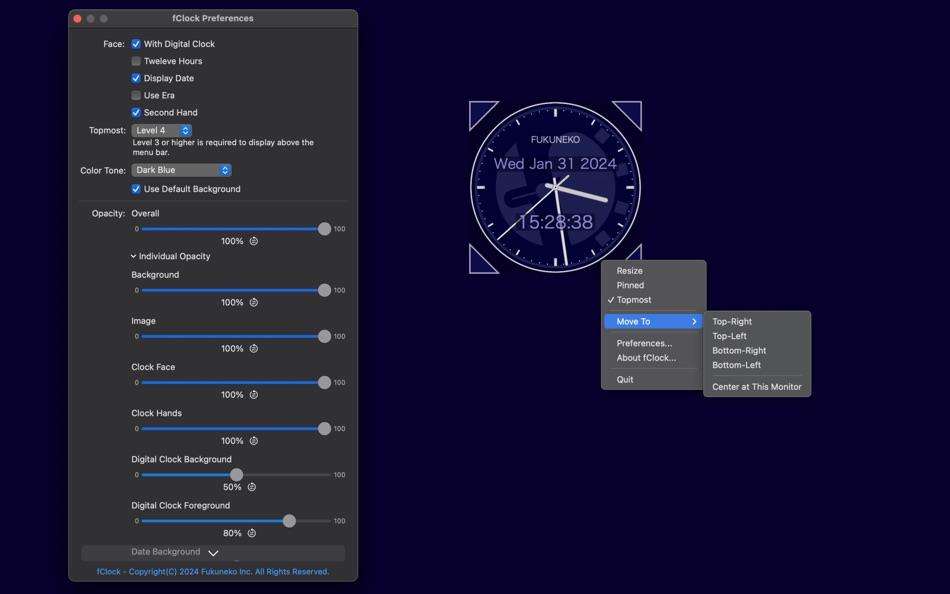Image resolution: width=950 pixels, height=594 pixels.
Task: Reset the Digital Clock Background opacity icon
Action: pyautogui.click(x=252, y=487)
